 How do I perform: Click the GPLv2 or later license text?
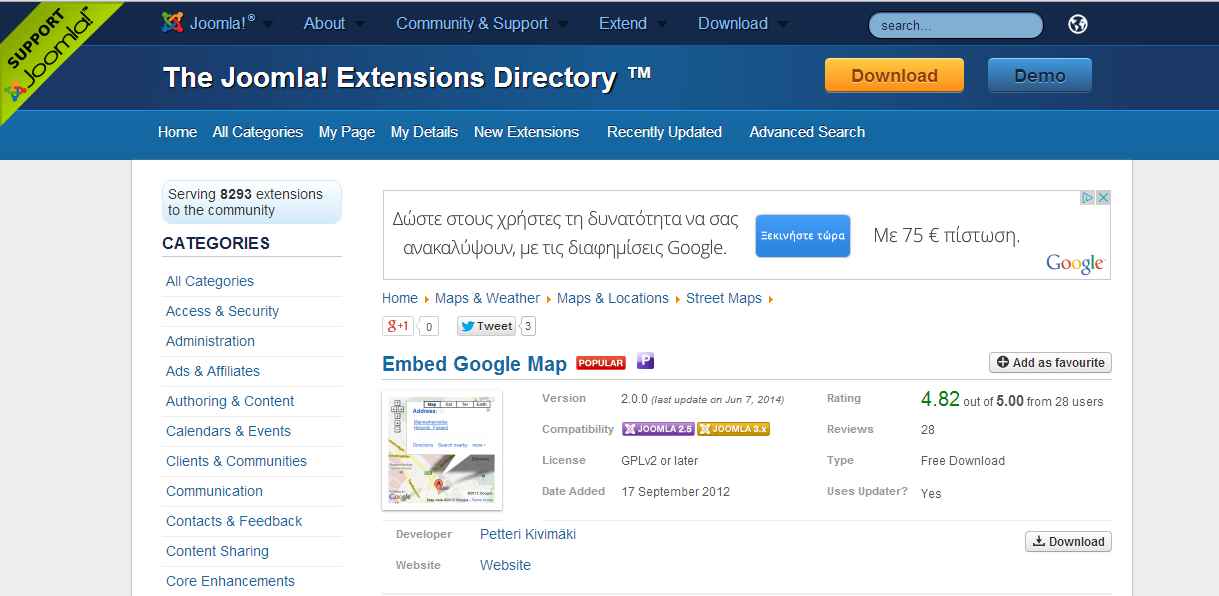(x=660, y=461)
